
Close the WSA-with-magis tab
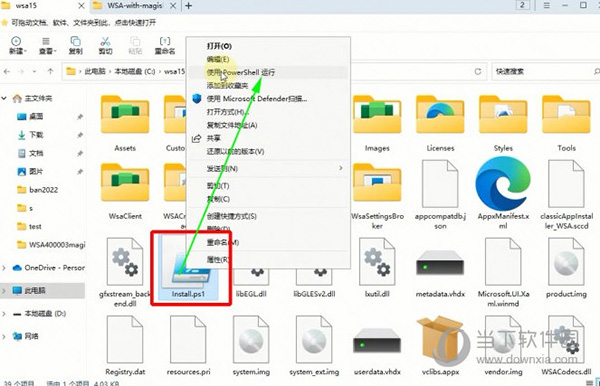point(173,6)
